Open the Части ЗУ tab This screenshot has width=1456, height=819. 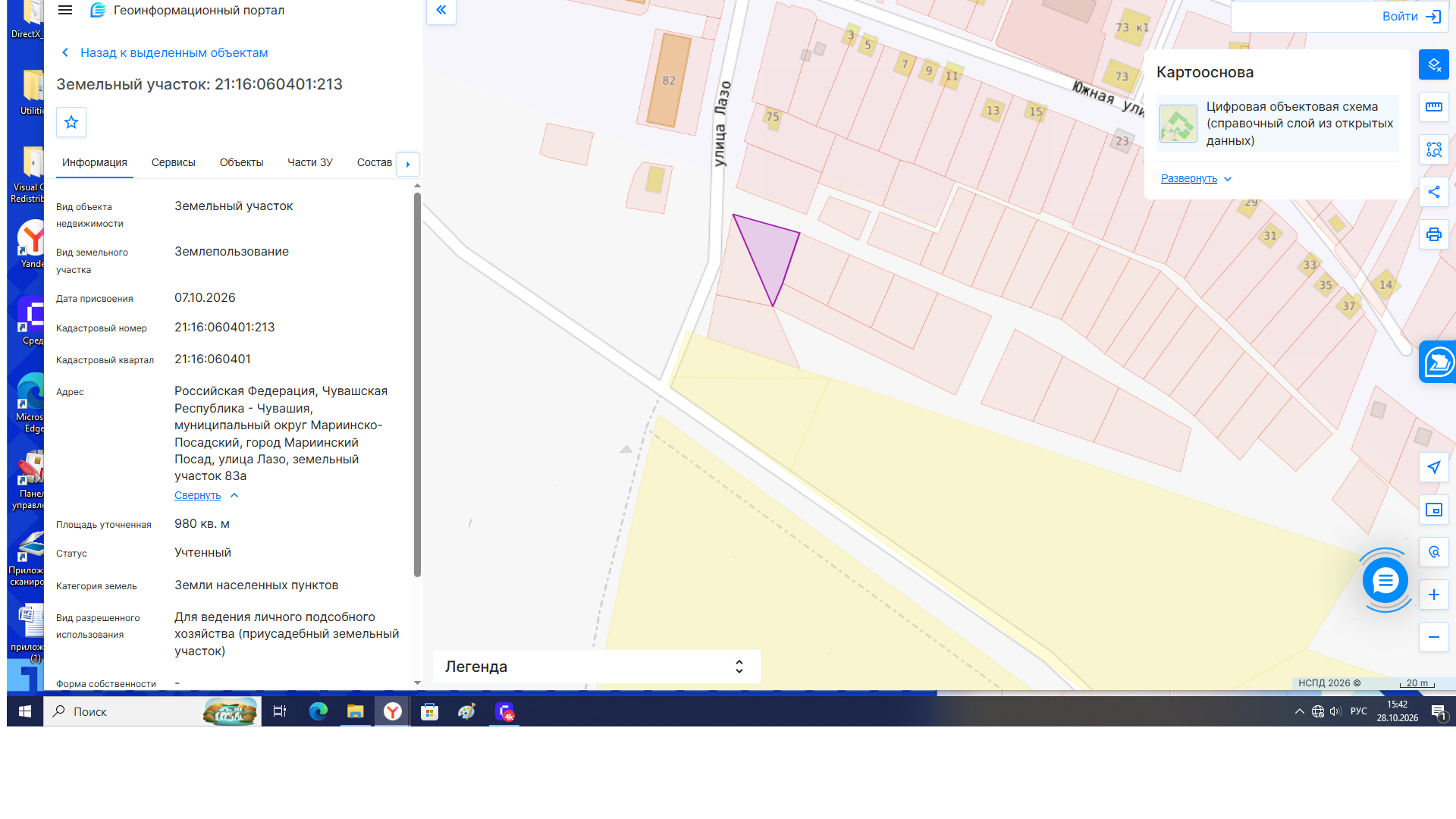point(310,162)
